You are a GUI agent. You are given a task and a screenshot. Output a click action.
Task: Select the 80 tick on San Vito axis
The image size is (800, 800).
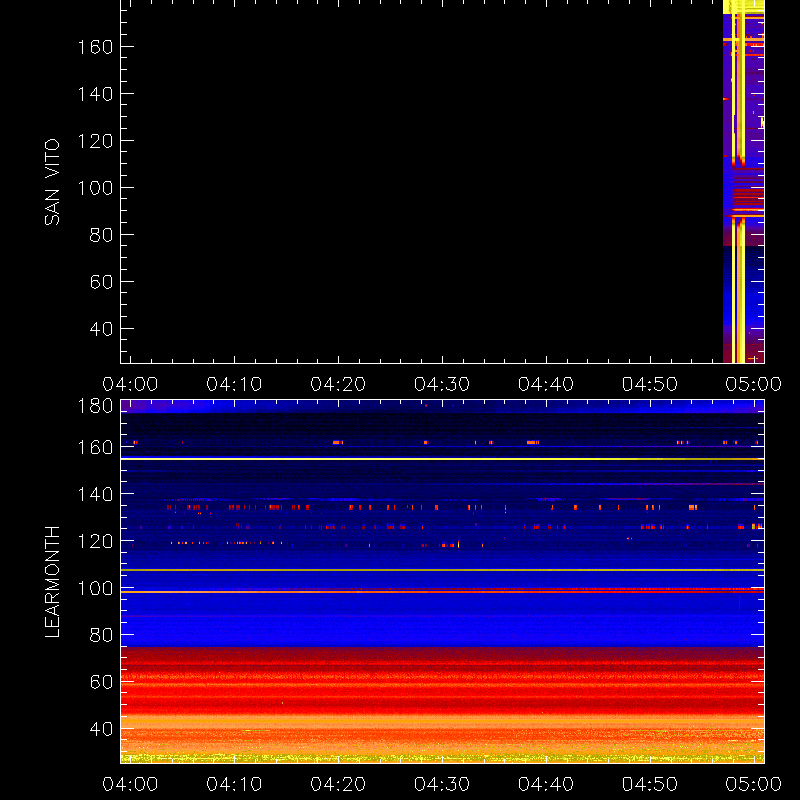[x=101, y=235]
